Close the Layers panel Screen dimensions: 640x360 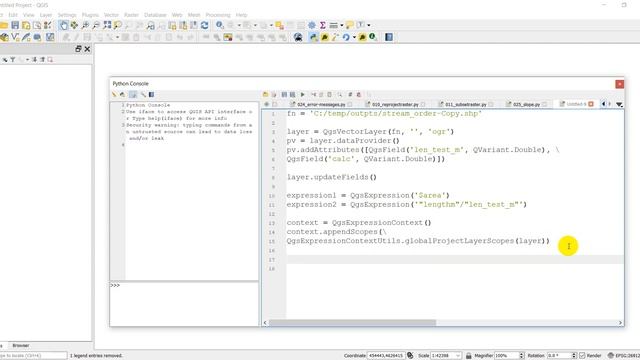[87, 49]
